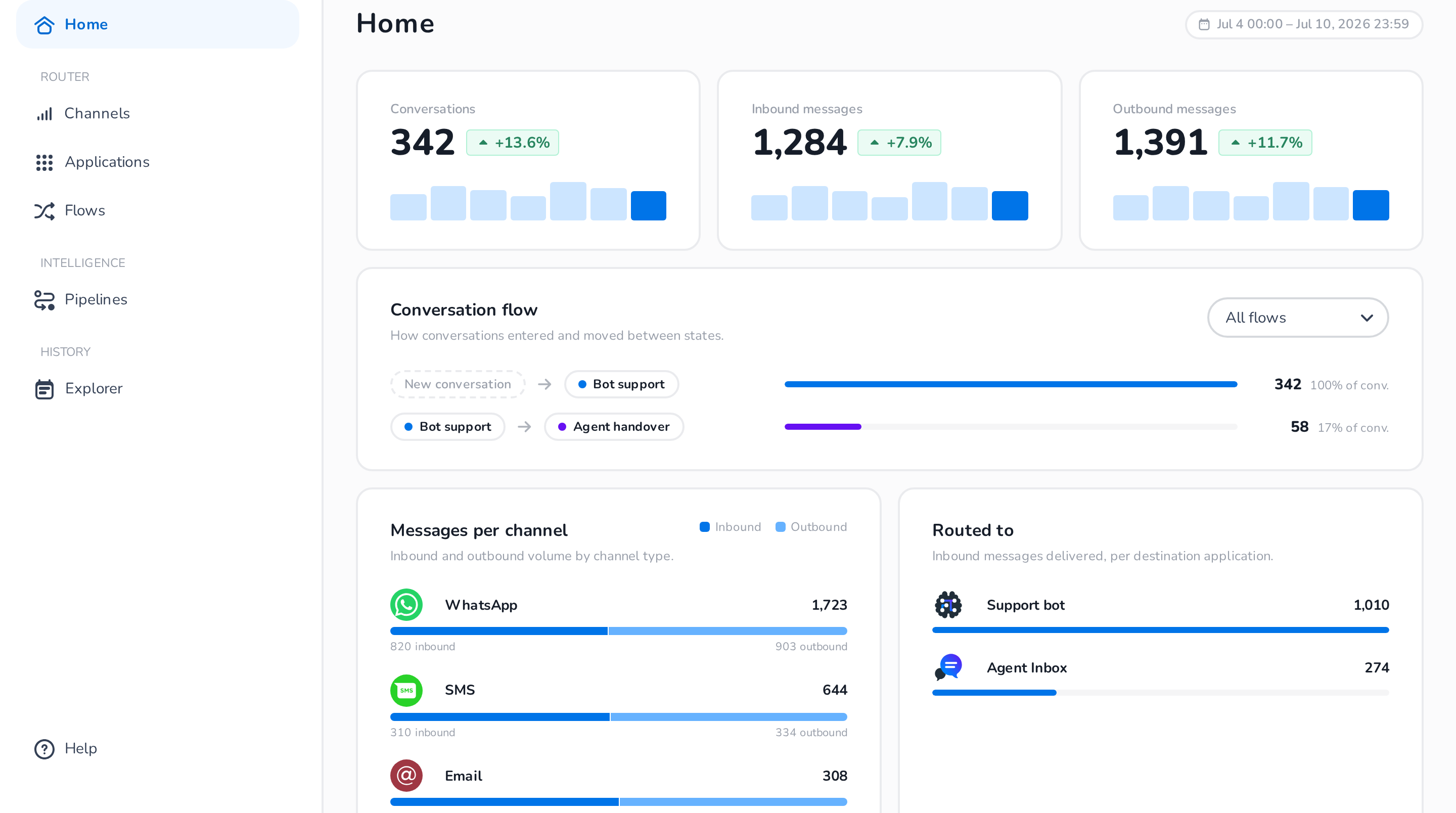The height and width of the screenshot is (813, 1456).
Task: Click the '310 inbound' label
Action: [x=422, y=733]
